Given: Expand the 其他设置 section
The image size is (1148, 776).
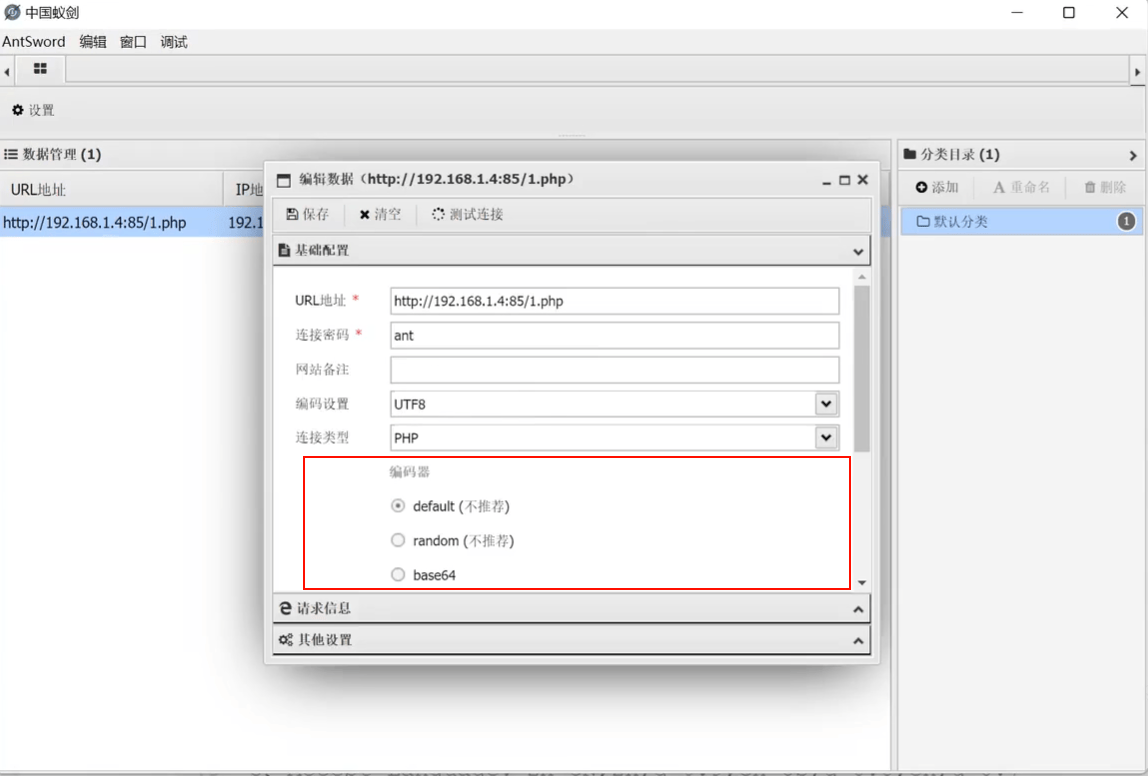Looking at the screenshot, I should 571,640.
